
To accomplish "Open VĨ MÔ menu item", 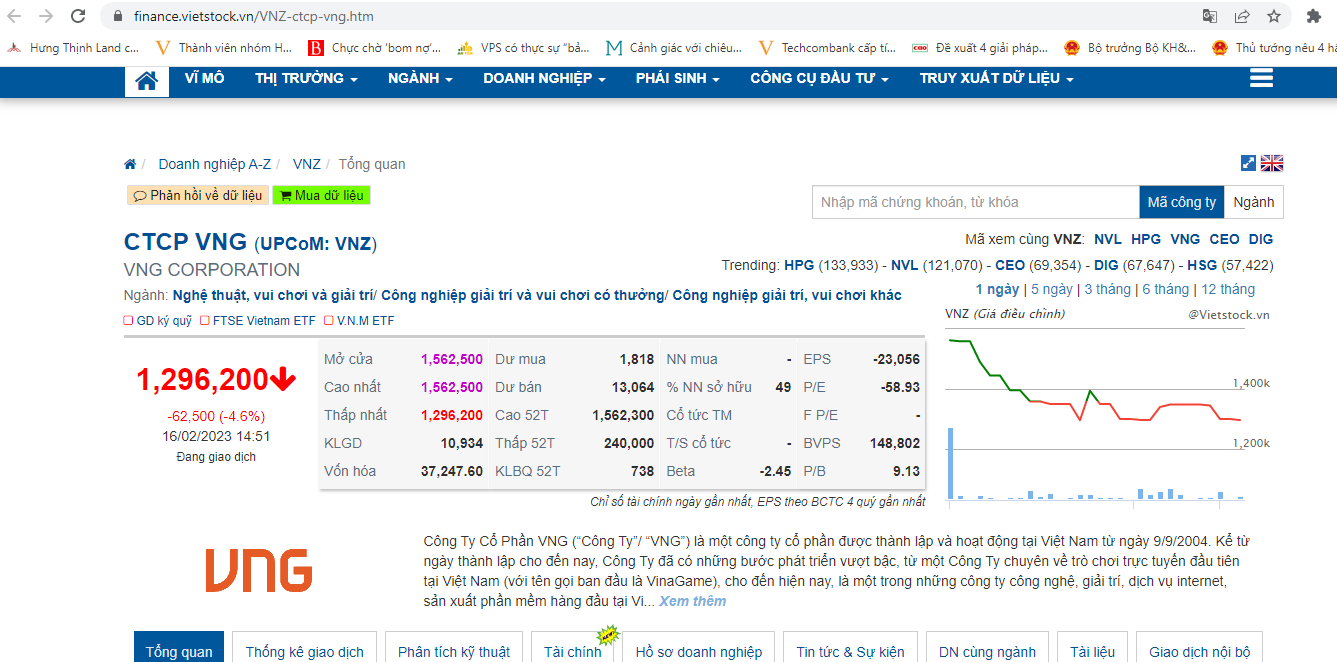I will click(x=205, y=78).
